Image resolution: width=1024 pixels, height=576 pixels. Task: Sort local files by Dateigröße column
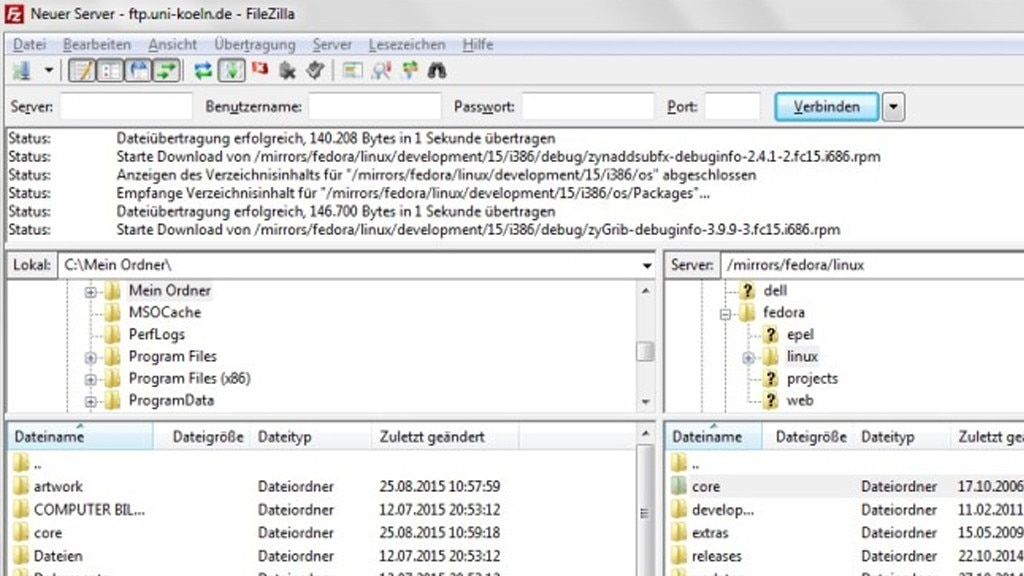click(x=203, y=436)
